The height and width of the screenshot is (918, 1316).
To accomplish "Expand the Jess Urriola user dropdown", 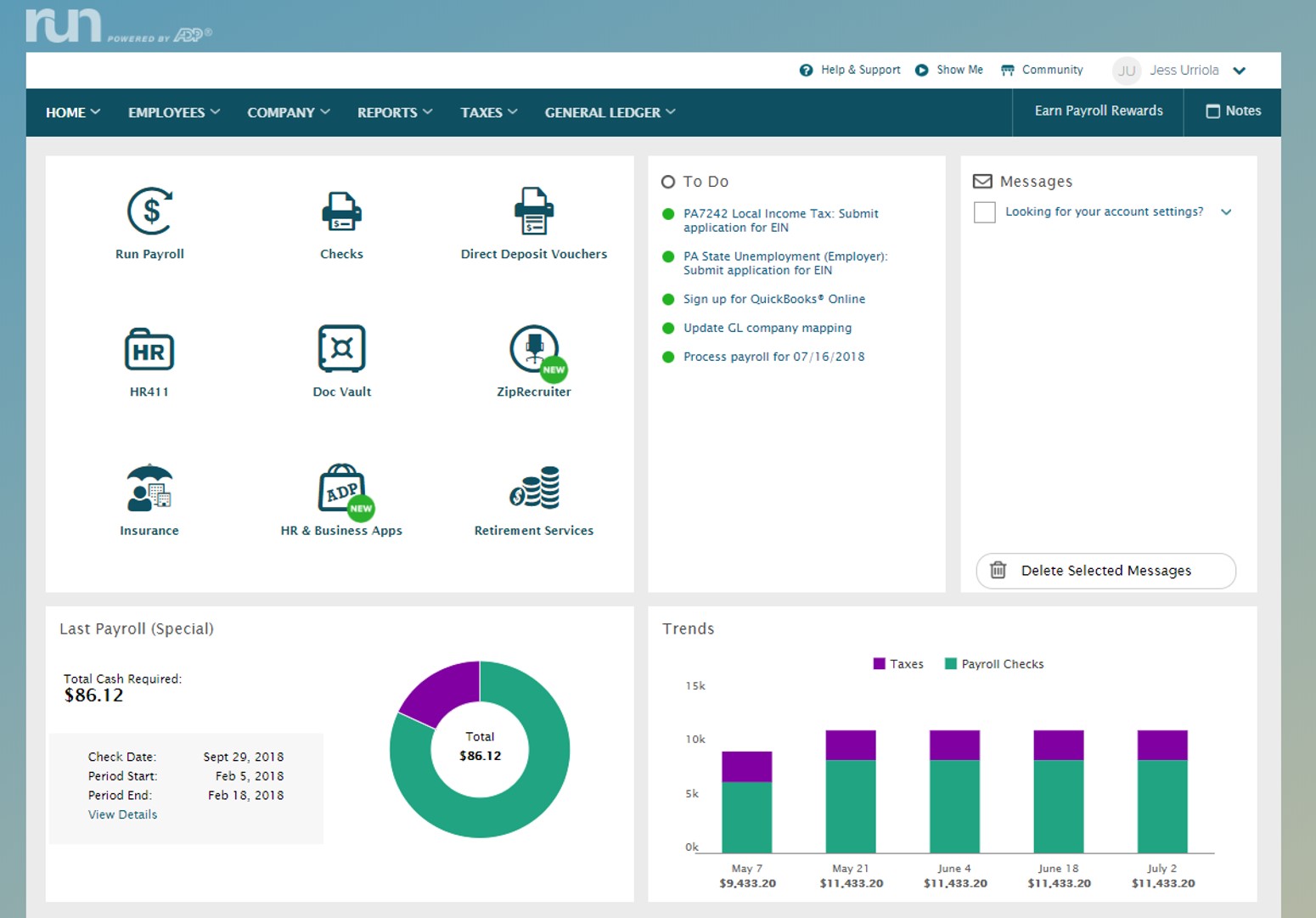I will pyautogui.click(x=1240, y=70).
